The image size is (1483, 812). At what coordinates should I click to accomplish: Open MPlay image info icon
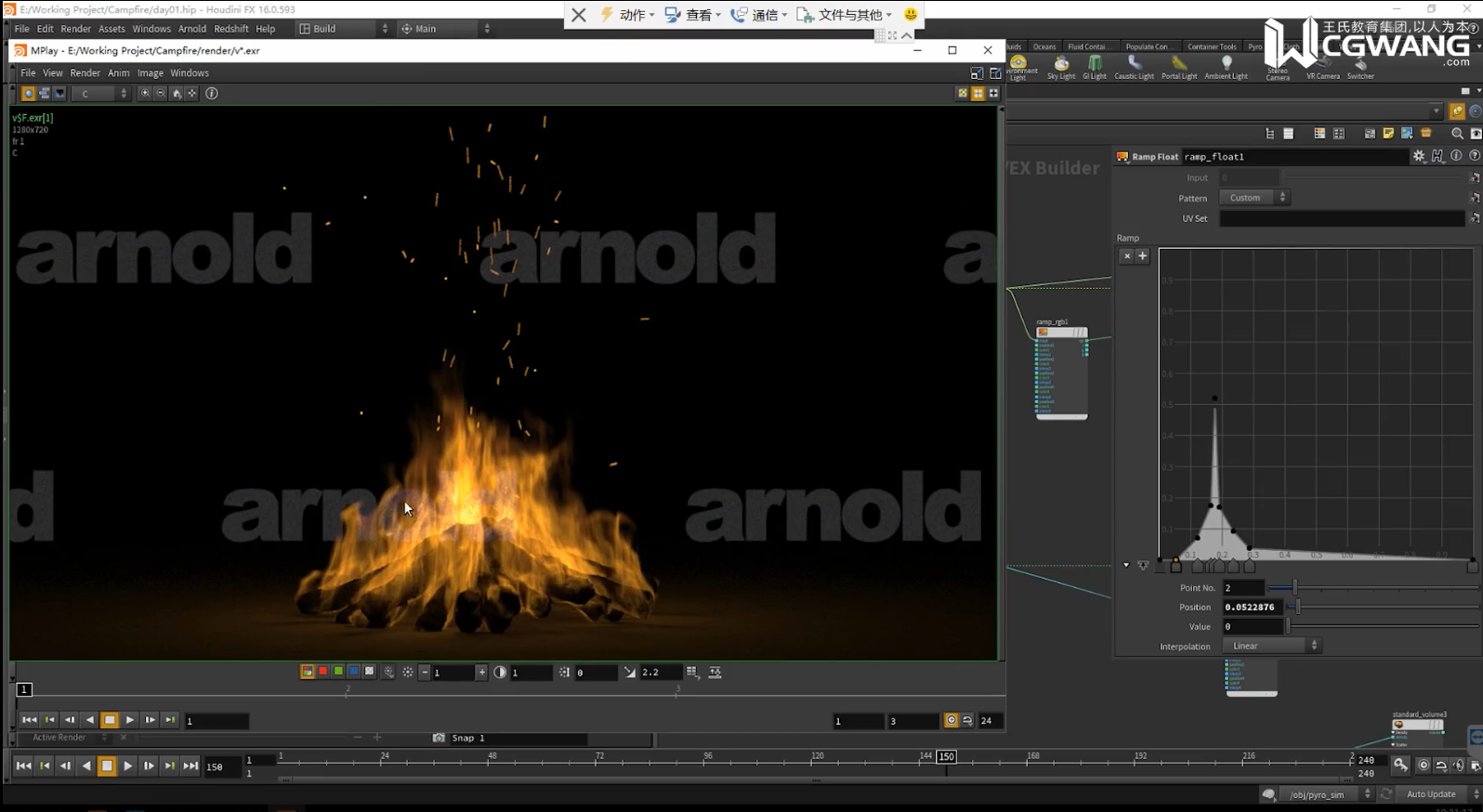coord(212,93)
